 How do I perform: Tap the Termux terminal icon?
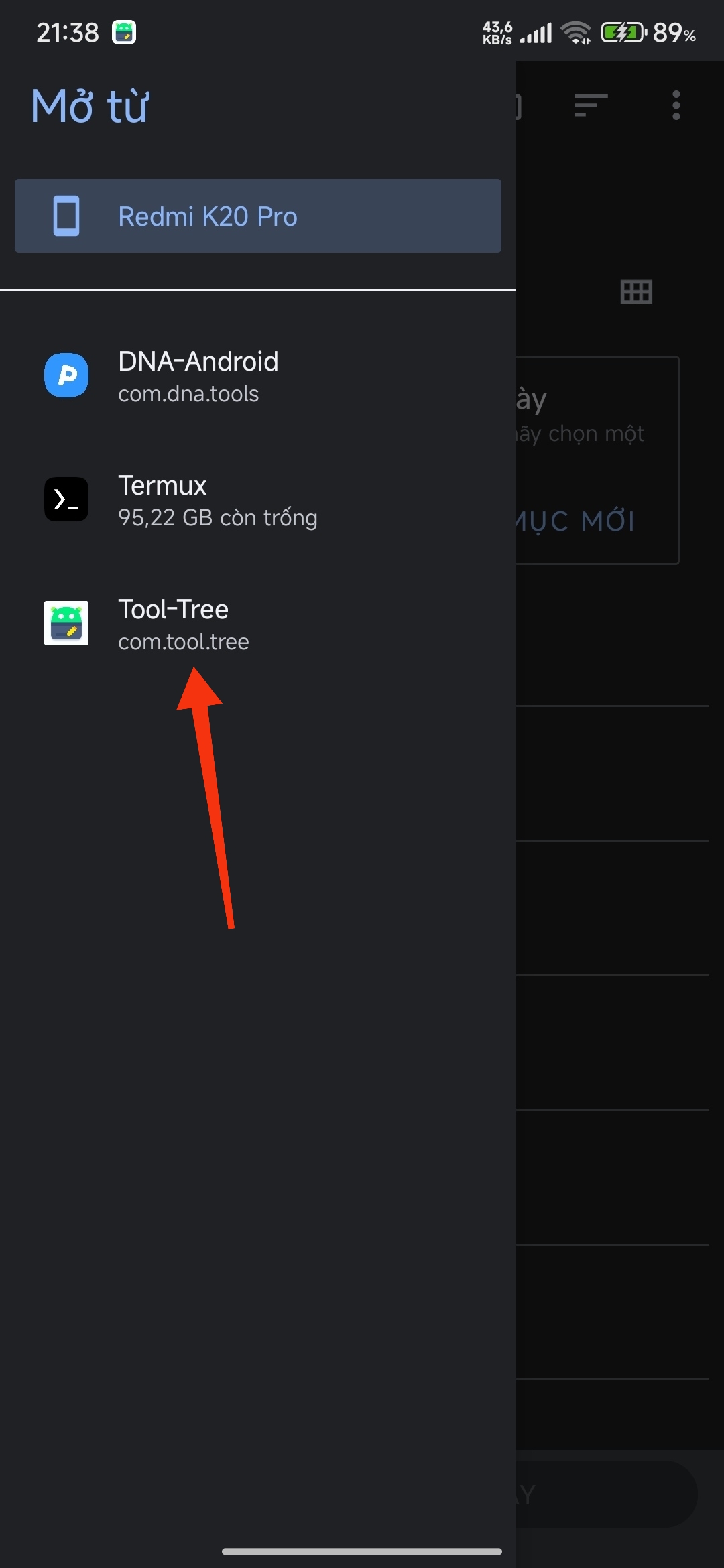pos(66,499)
